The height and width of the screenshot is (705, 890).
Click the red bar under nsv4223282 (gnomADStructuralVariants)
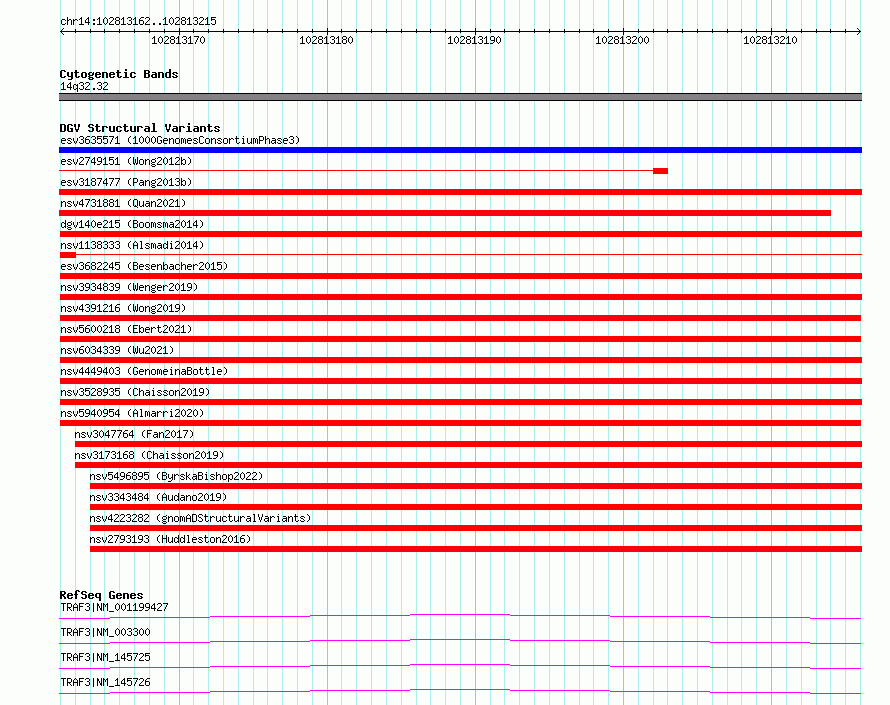tap(476, 528)
